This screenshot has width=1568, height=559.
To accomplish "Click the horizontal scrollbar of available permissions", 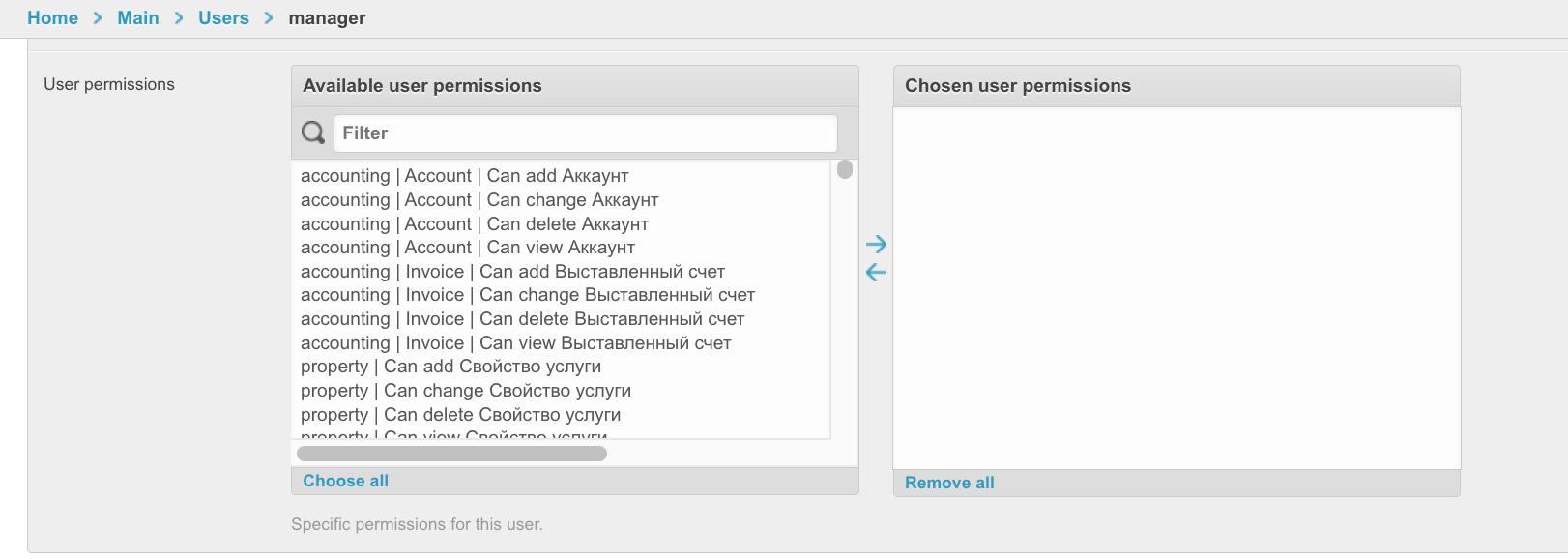I will [x=451, y=454].
